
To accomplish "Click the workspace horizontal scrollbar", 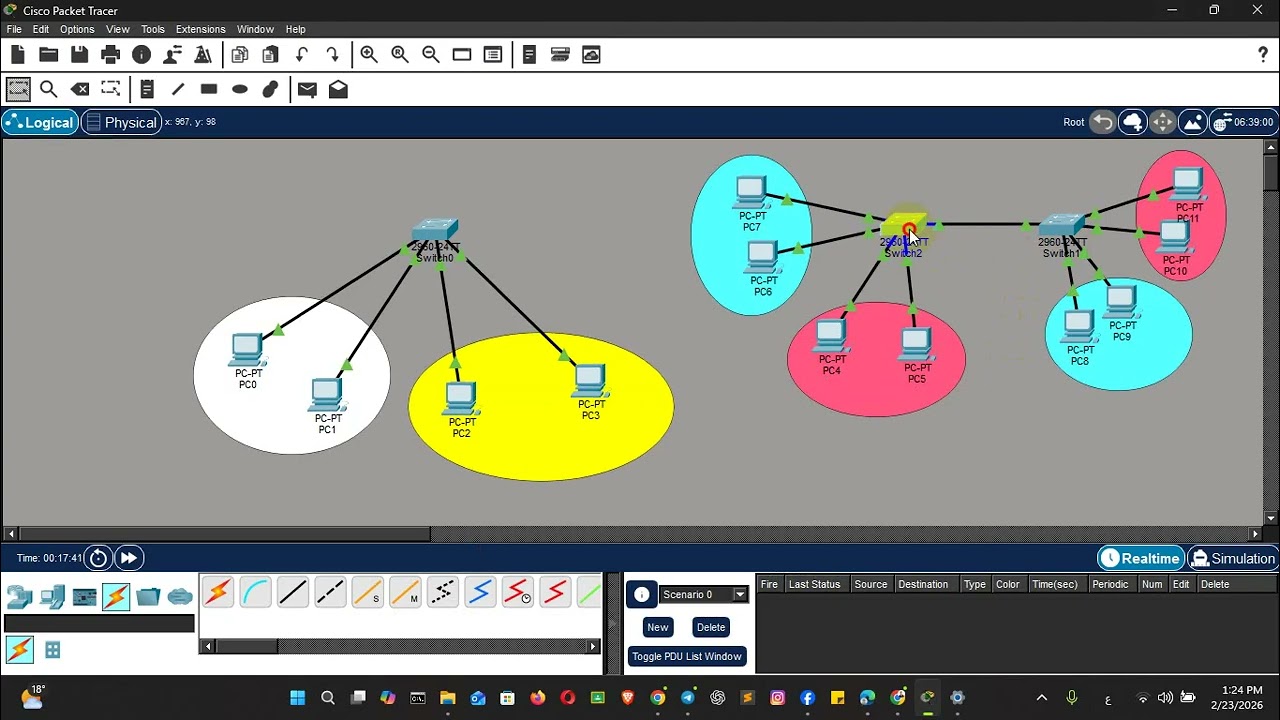I will pyautogui.click(x=225, y=534).
